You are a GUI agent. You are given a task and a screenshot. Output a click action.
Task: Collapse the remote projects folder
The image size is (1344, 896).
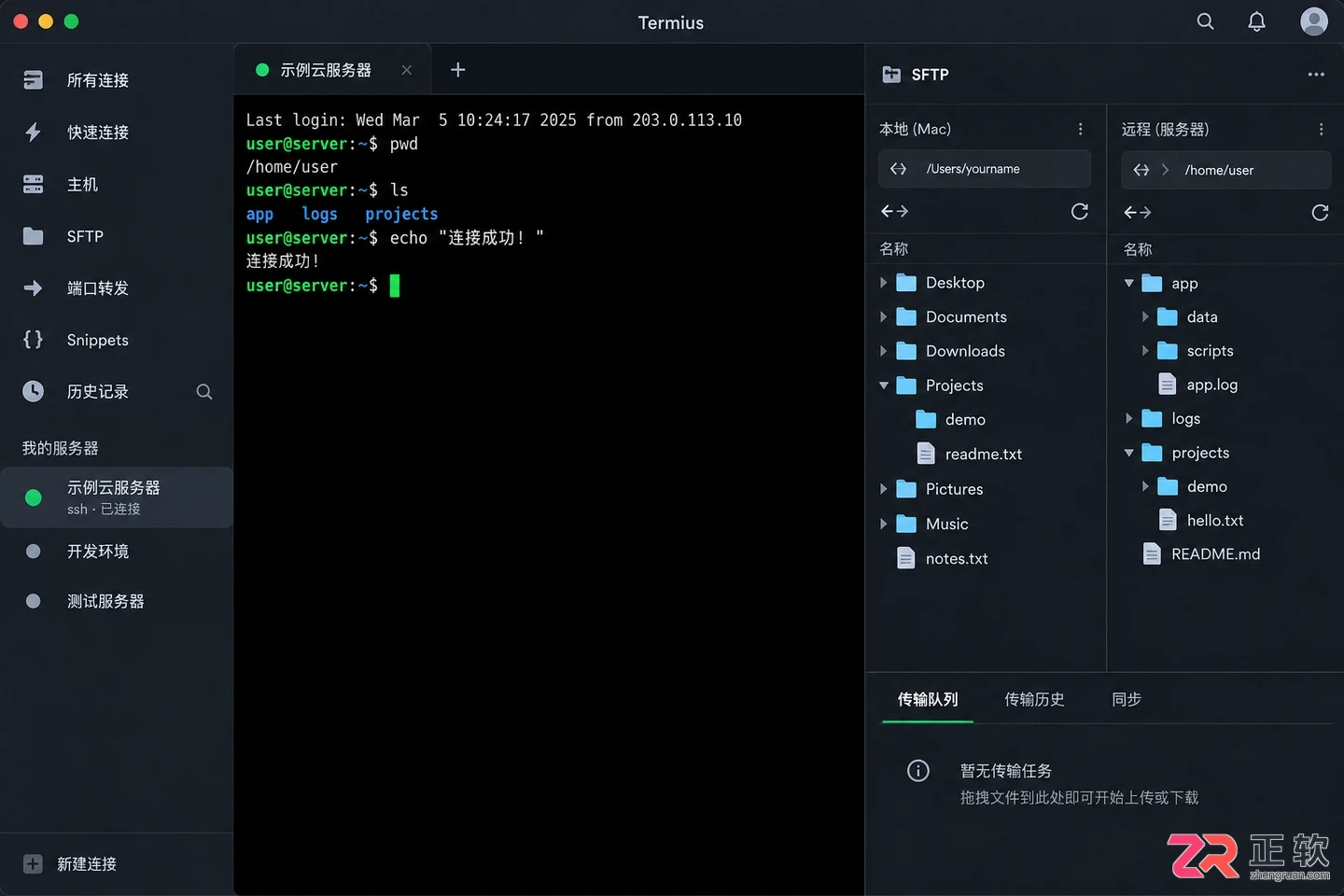(1129, 453)
